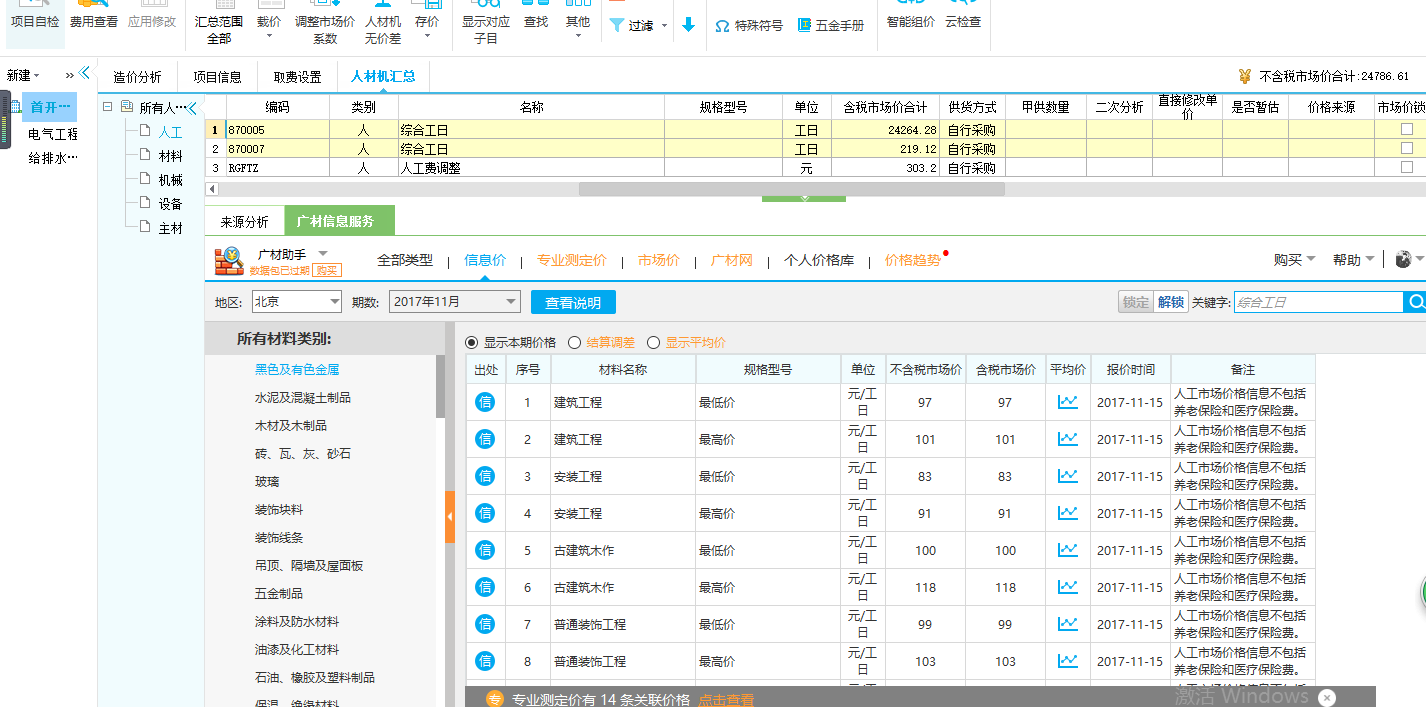Select 结算调差 radio button
Image resolution: width=1426 pixels, height=707 pixels.
coord(575,342)
